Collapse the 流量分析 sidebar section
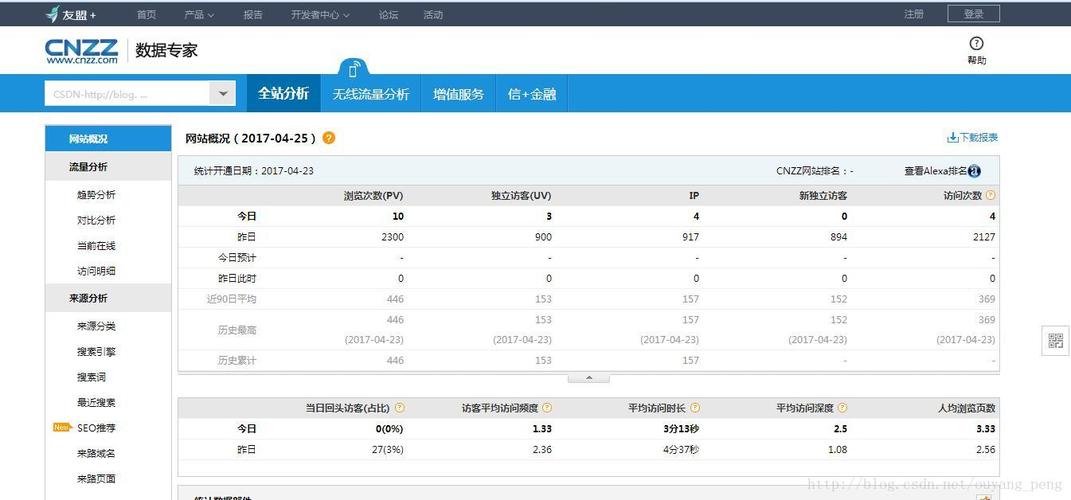This screenshot has width=1071, height=500. pos(108,167)
